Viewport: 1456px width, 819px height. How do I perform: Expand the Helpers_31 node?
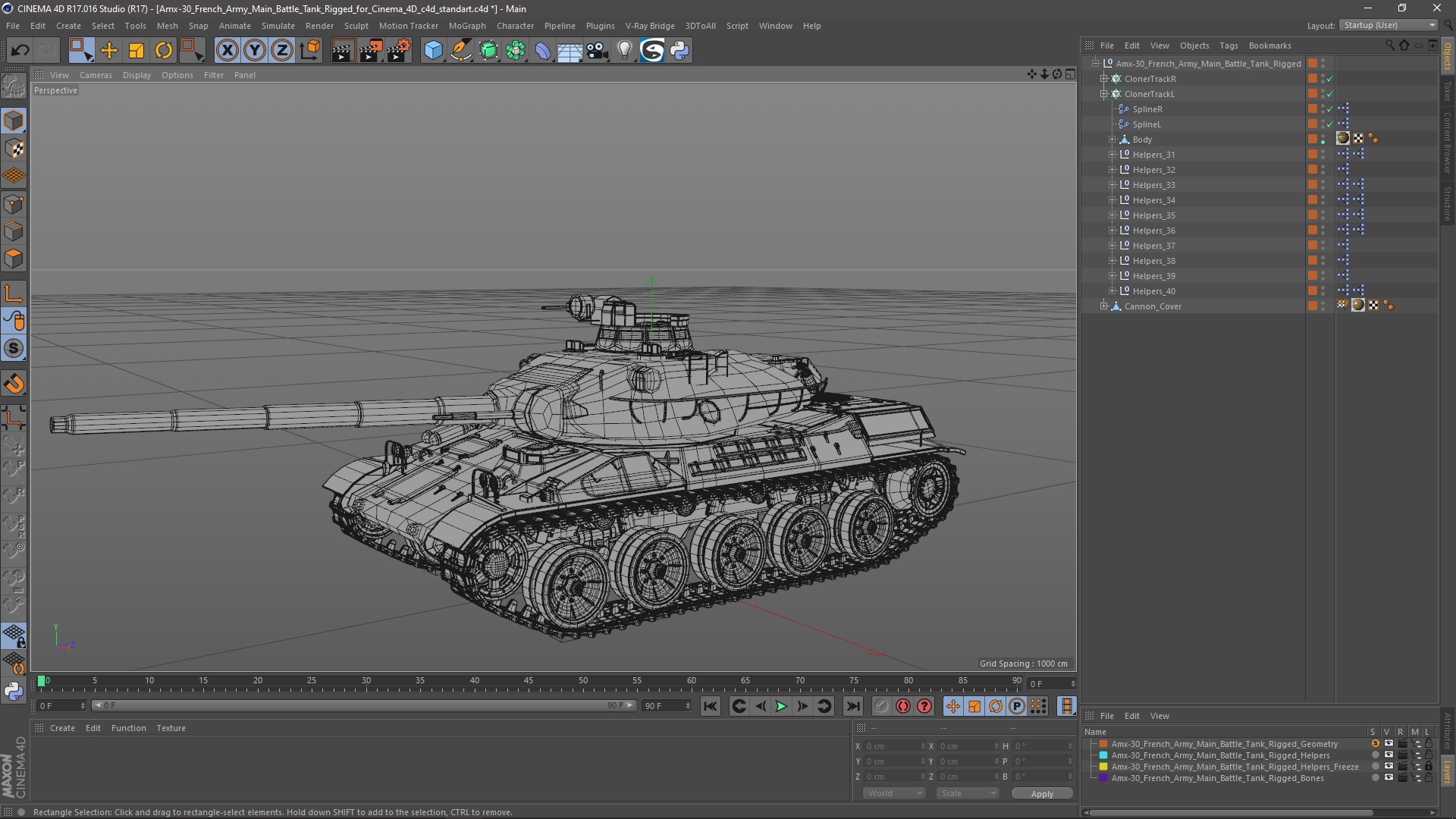tap(1112, 155)
